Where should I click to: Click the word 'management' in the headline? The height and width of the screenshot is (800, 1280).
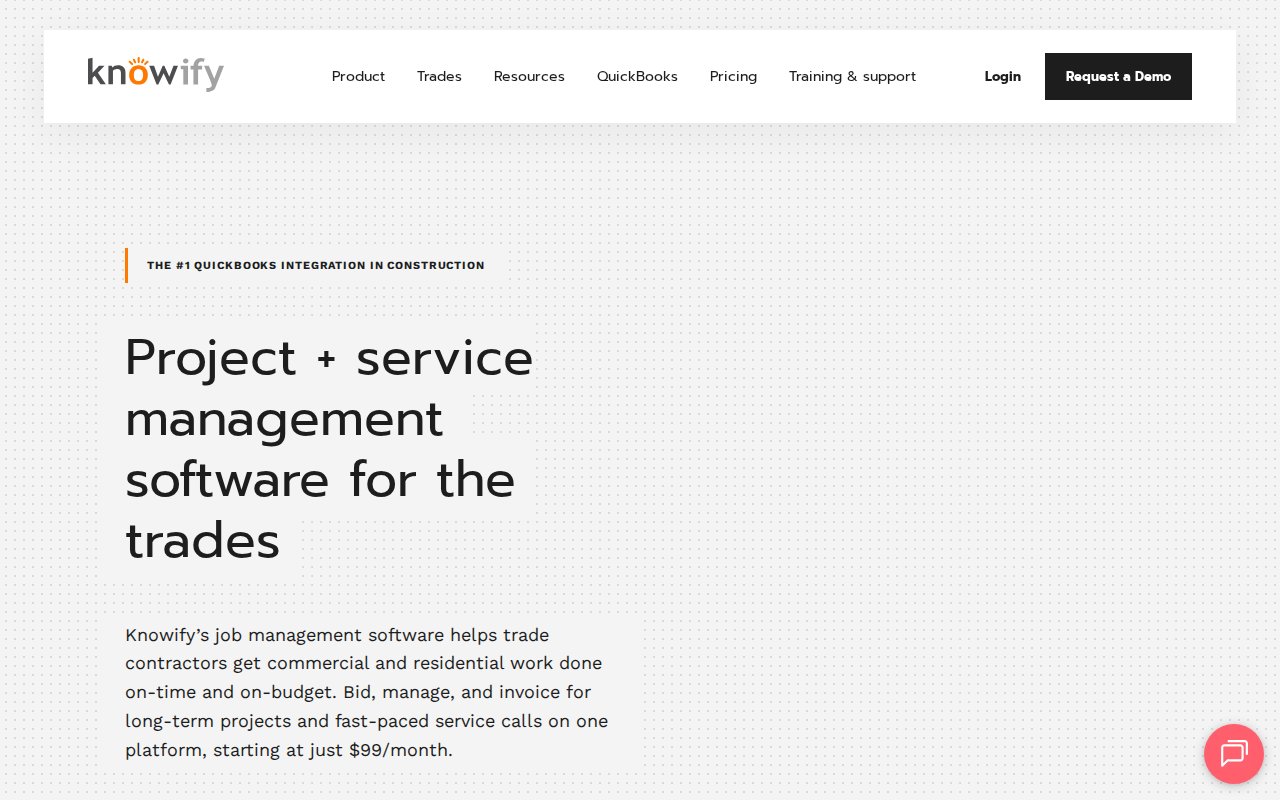click(x=283, y=418)
